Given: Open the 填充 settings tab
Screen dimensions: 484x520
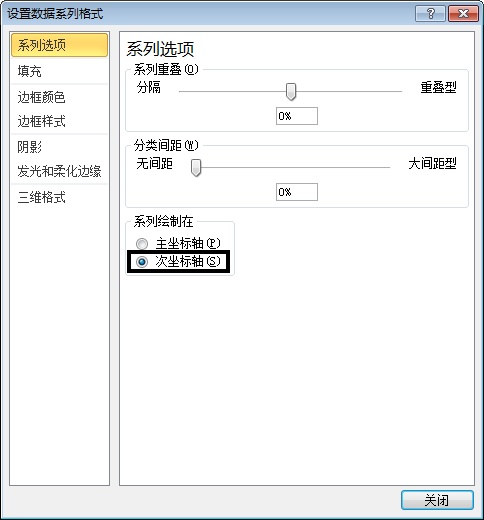Looking at the screenshot, I should [x=59, y=71].
